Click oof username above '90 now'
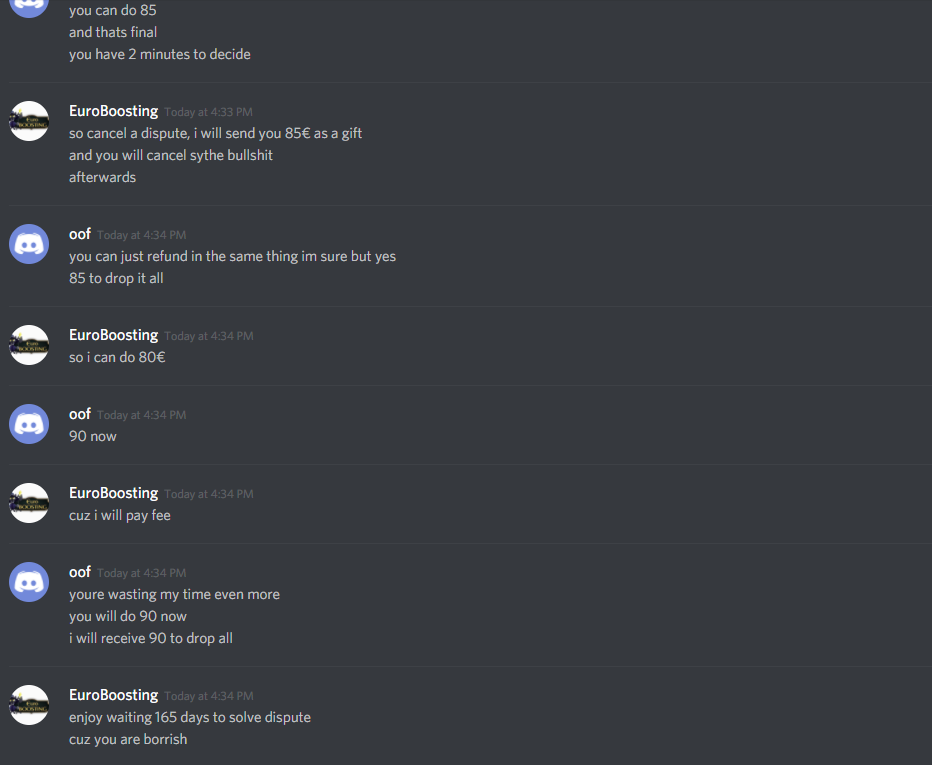The width and height of the screenshot is (932, 765). click(80, 414)
